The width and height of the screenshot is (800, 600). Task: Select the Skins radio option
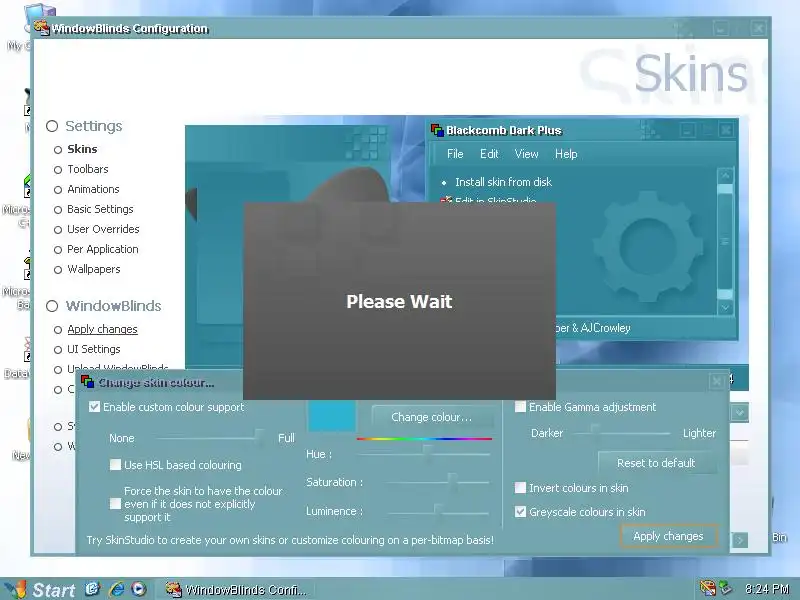[58, 150]
